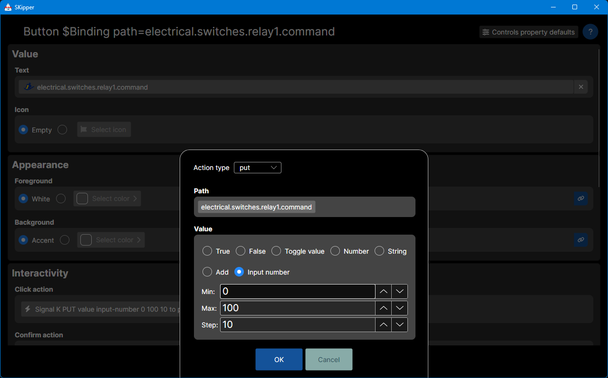608x378 pixels.
Task: Increase the Min value with up arrow
Action: tap(383, 292)
